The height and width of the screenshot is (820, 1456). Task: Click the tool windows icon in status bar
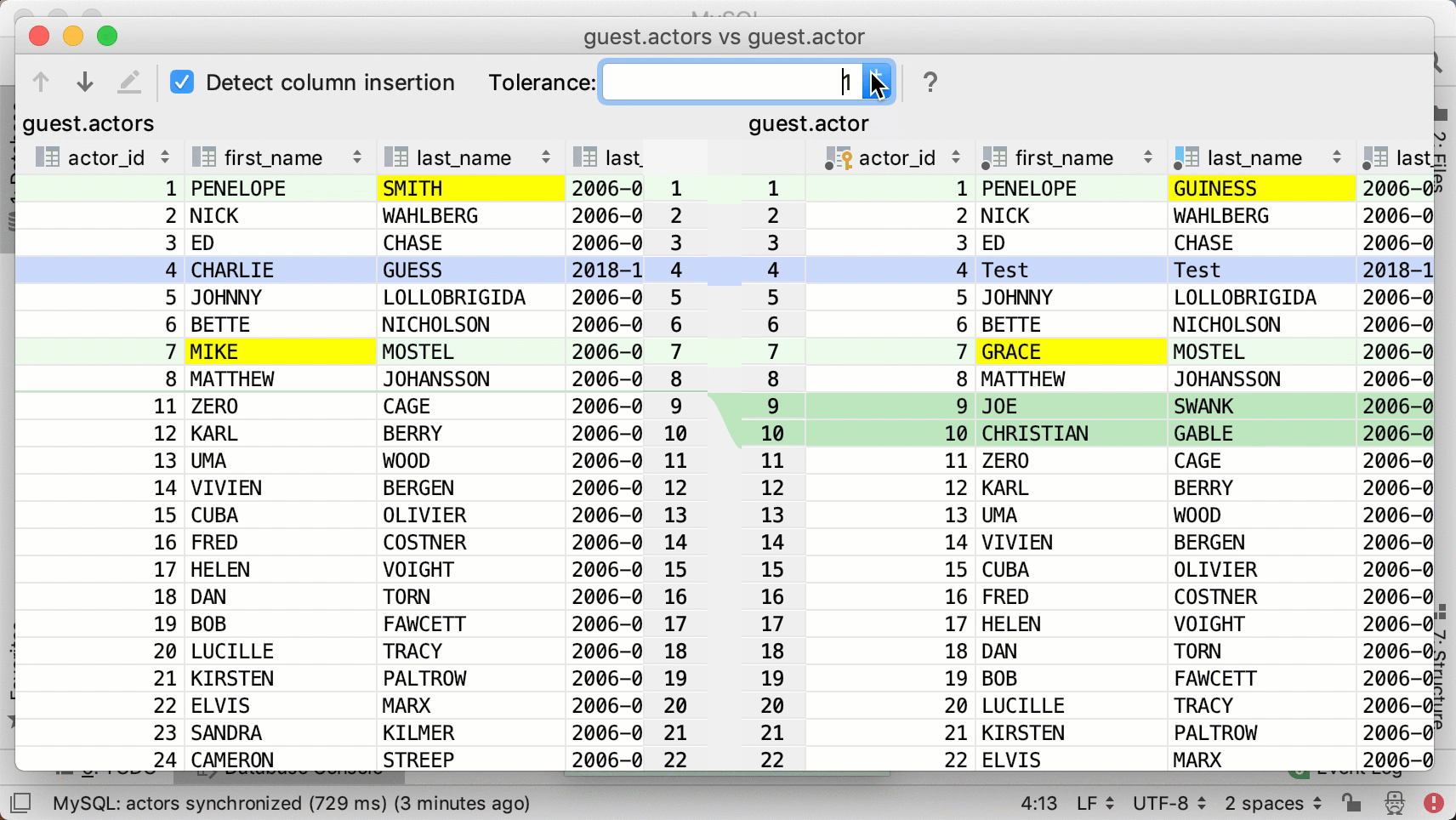pos(21,803)
